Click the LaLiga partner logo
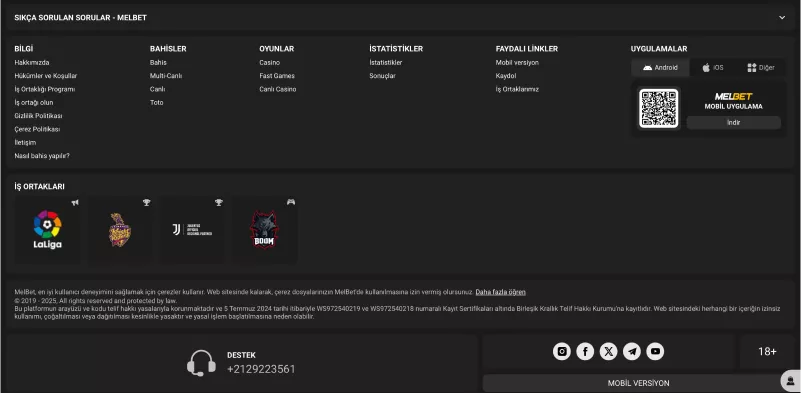Viewport: 801px width, 393px height. click(x=48, y=229)
